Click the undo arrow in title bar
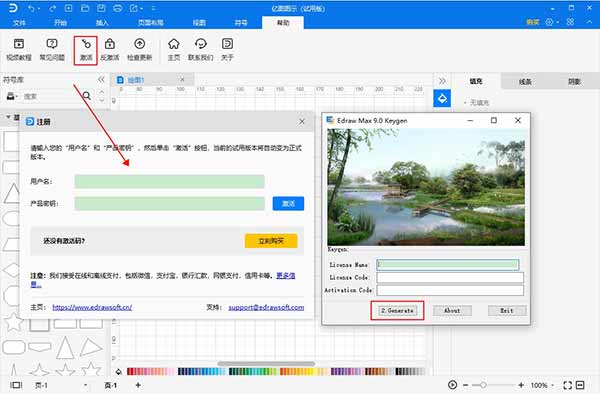 (x=32, y=8)
